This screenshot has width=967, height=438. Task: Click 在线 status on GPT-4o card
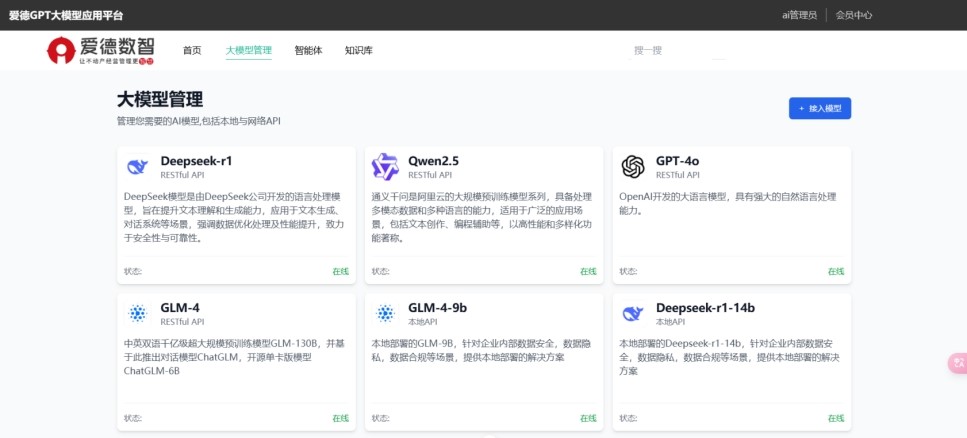coord(836,271)
